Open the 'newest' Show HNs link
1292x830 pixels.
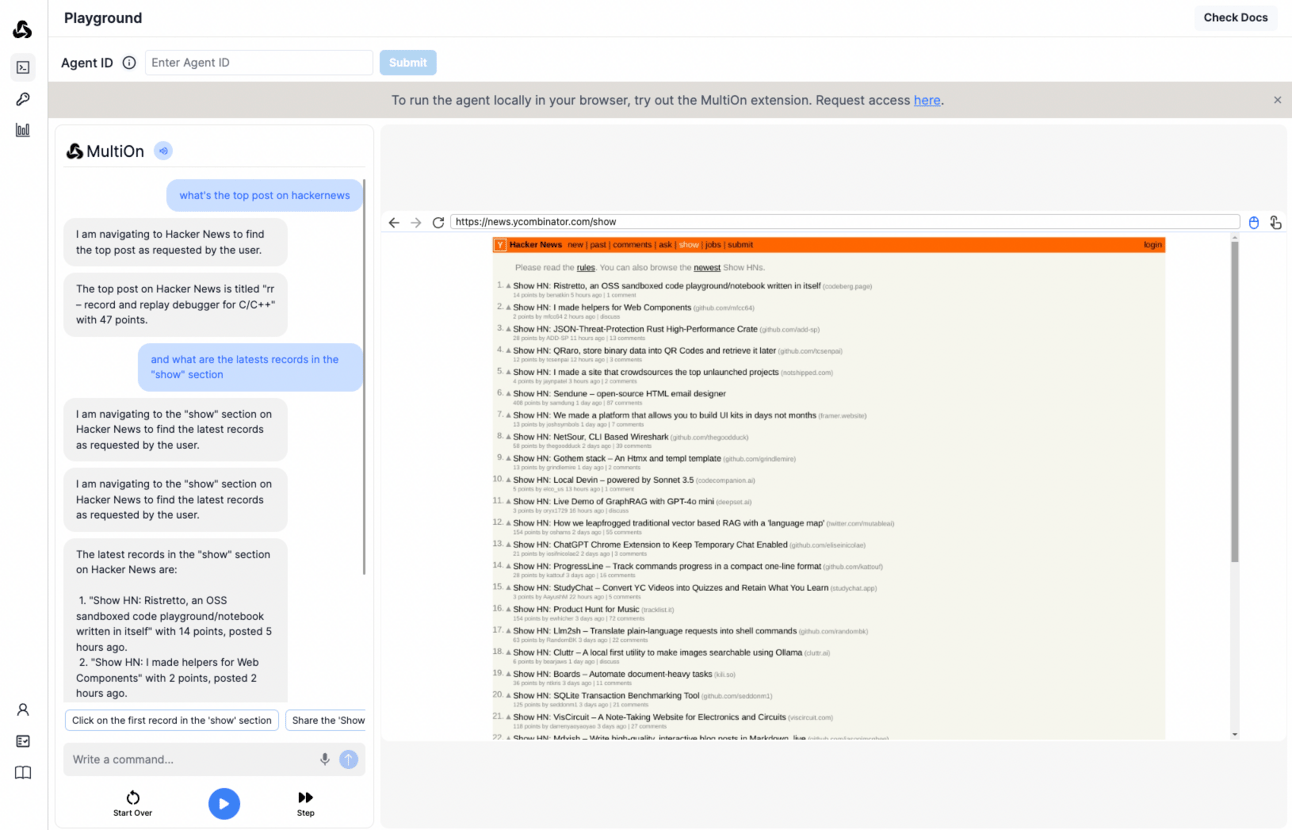707,268
